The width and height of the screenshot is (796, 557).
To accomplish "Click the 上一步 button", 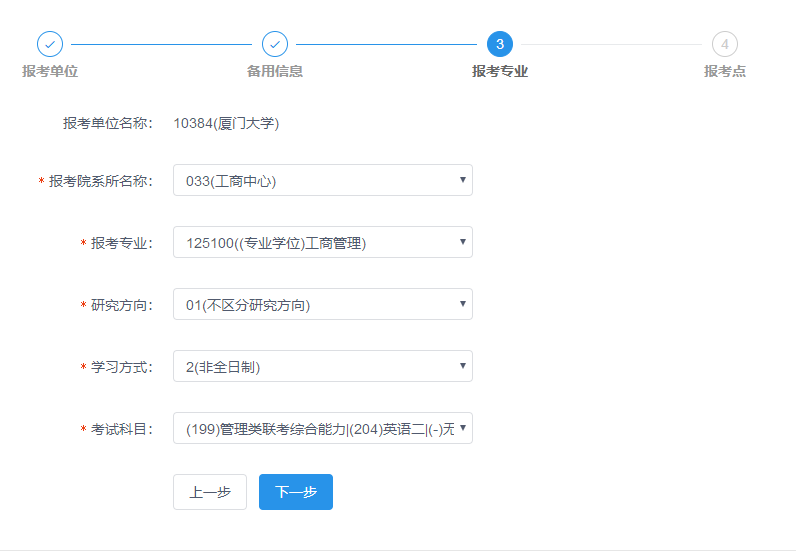I will [210, 492].
